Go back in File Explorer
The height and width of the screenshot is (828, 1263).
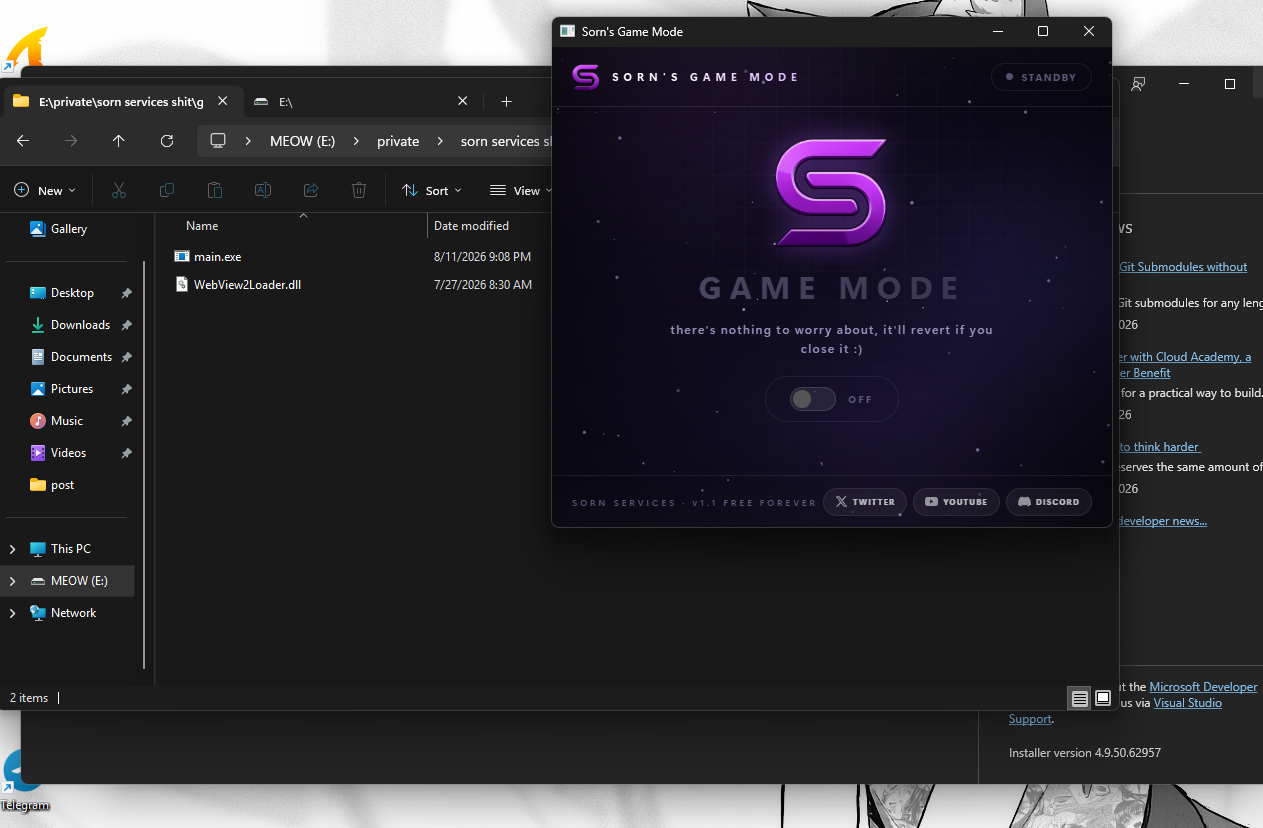coord(23,141)
